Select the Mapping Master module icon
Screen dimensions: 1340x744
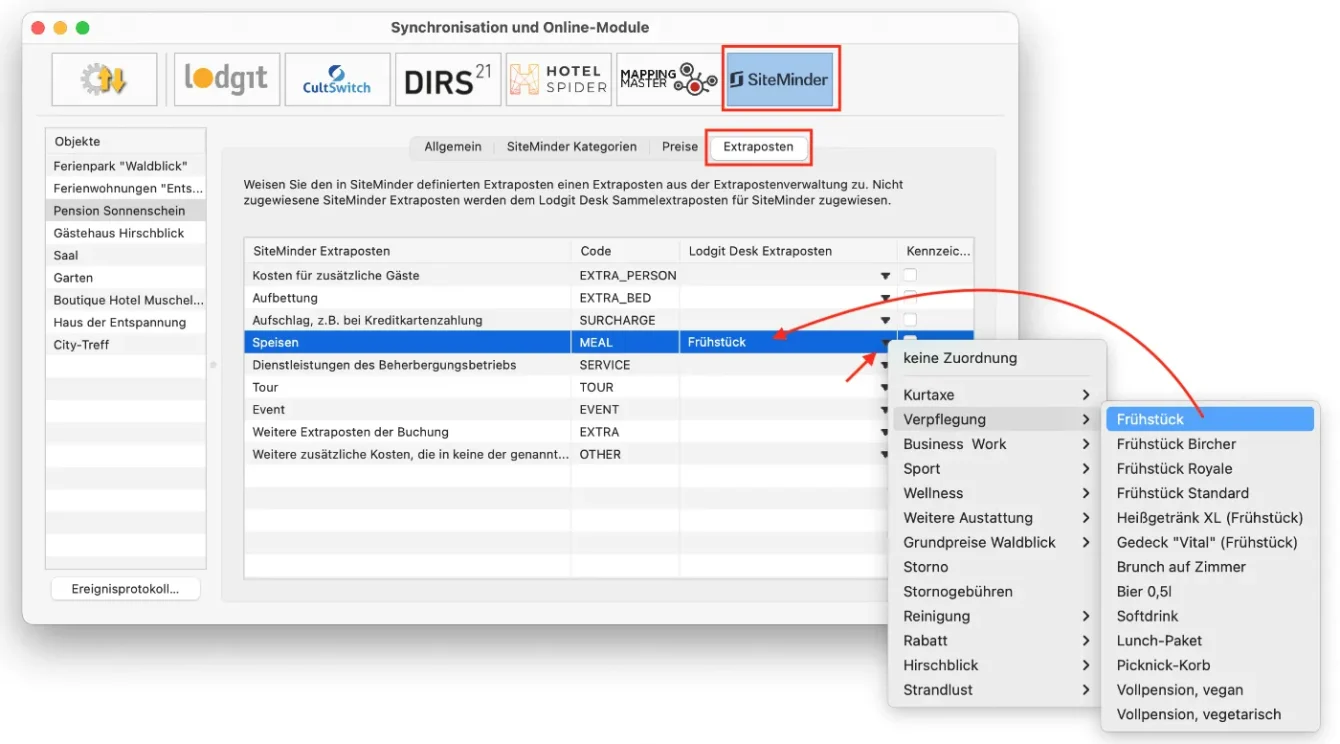pos(668,79)
